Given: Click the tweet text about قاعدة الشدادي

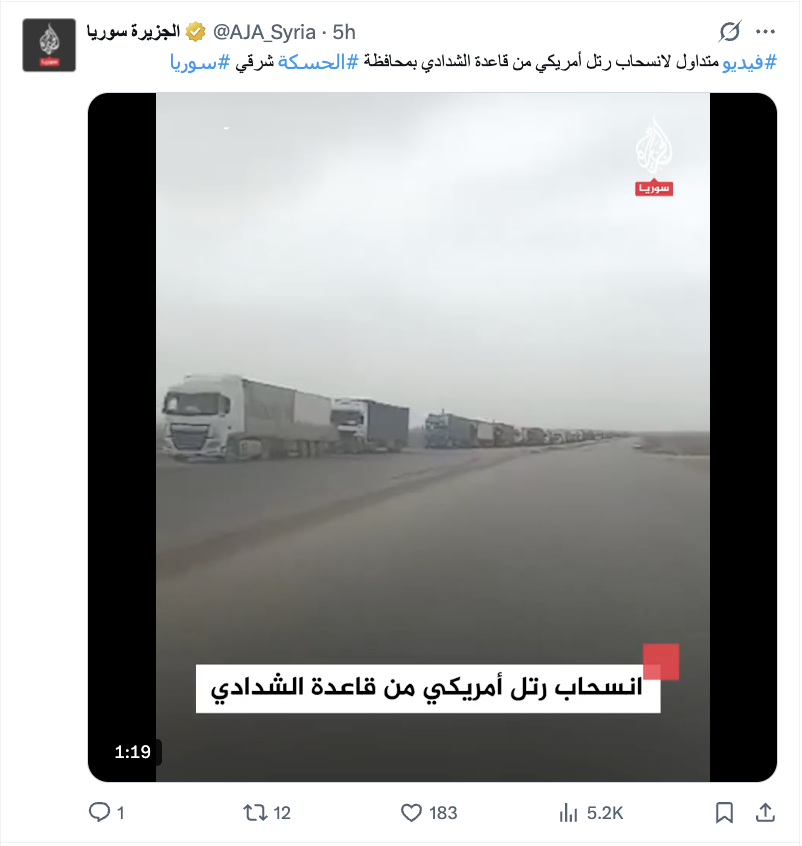Looking at the screenshot, I should point(473,63).
